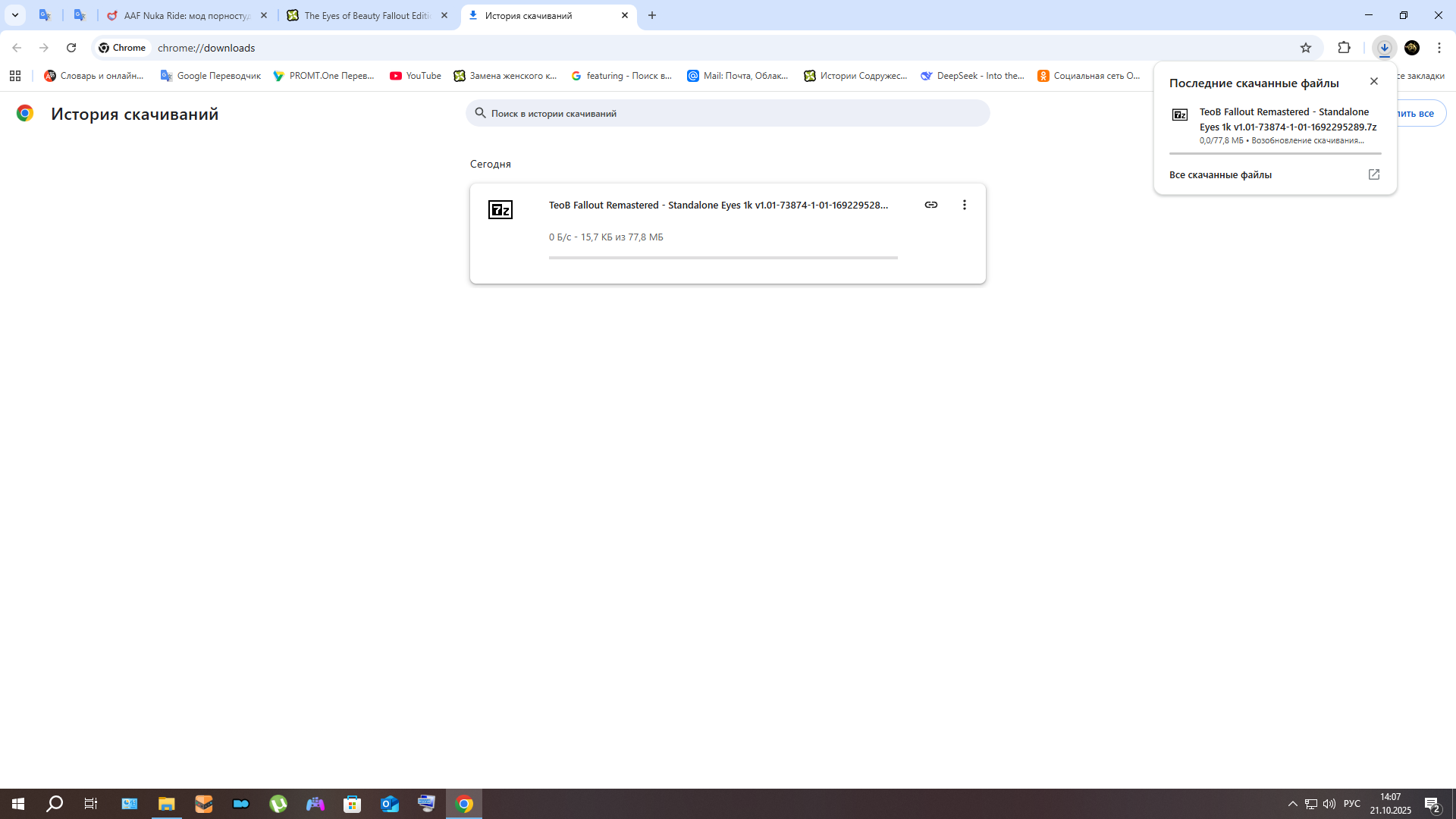This screenshot has width=1456, height=819.
Task: Click the 7z icon in downloads popup
Action: point(1180,115)
